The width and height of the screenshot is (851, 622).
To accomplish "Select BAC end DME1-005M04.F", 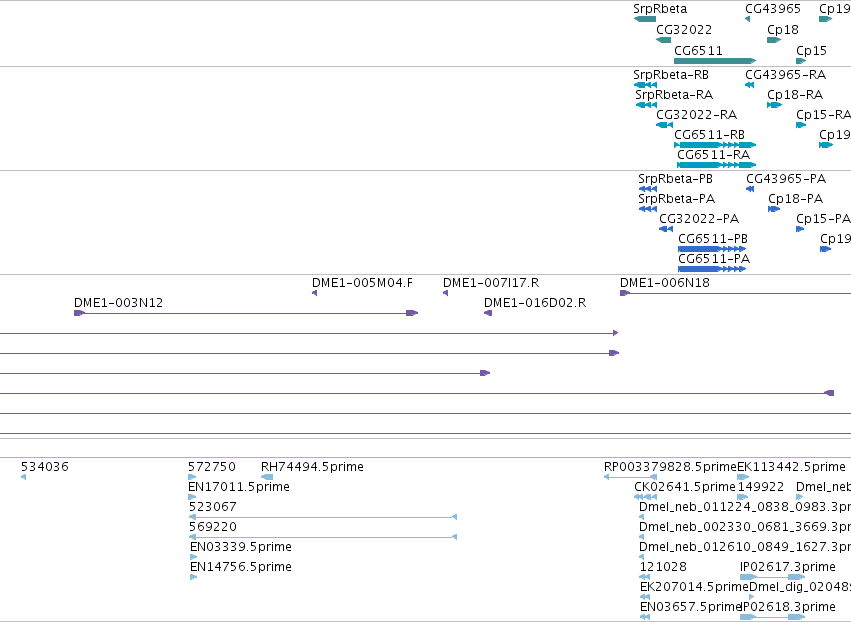I will (362, 283).
